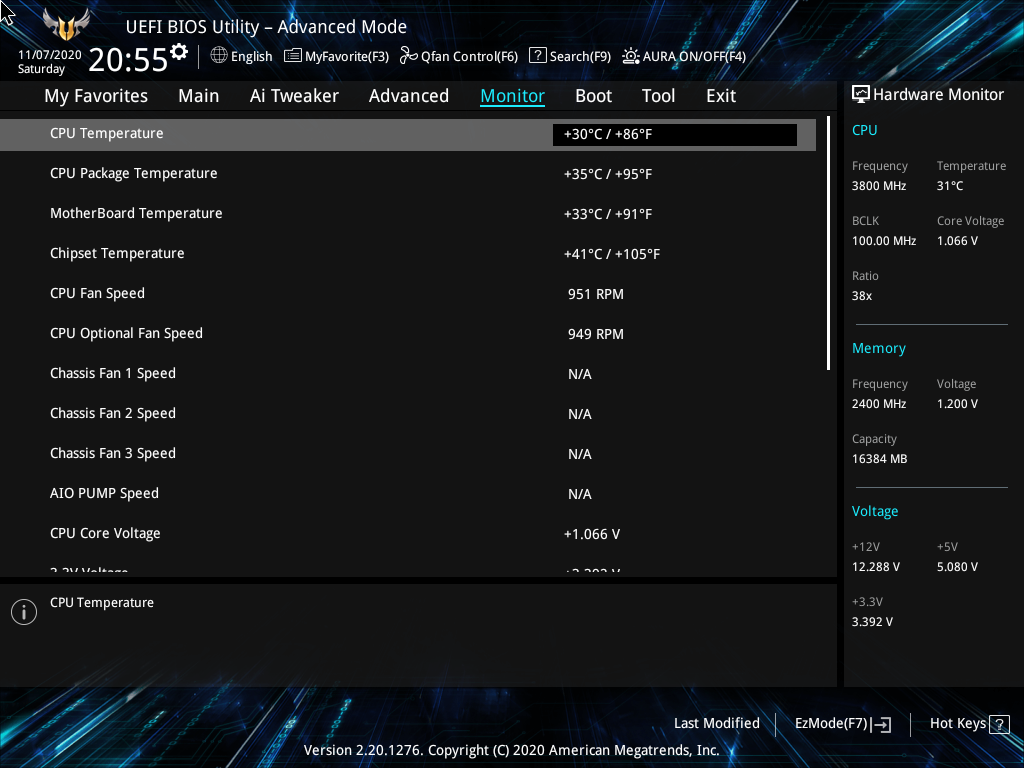Open Qfan Control(F6)
Screen dimensions: 1024x768
(x=459, y=56)
